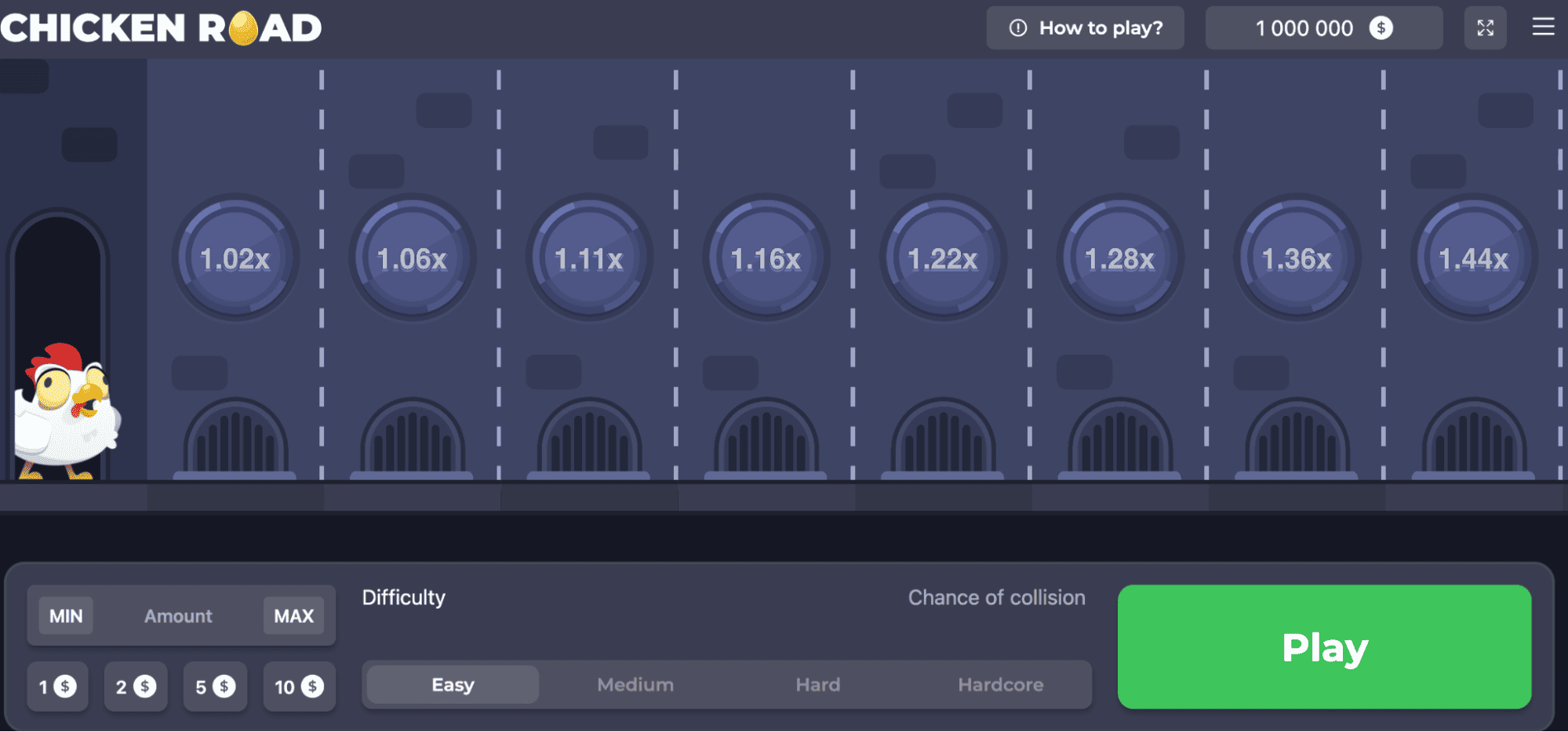
Task: Choose the 10 dollar bet preset
Action: tap(299, 686)
